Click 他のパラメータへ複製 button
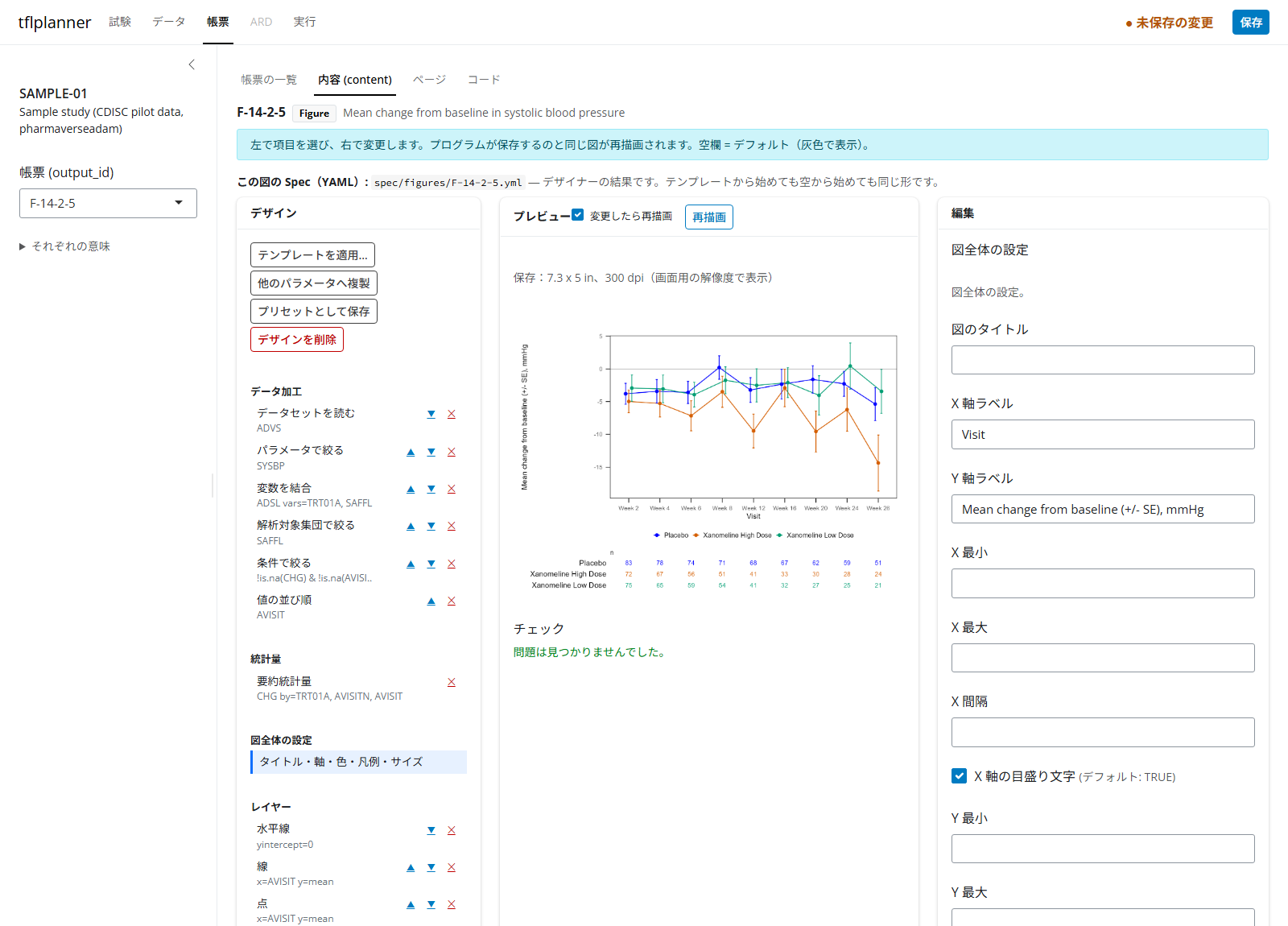Viewport: 1288px width, 926px height. click(x=314, y=283)
